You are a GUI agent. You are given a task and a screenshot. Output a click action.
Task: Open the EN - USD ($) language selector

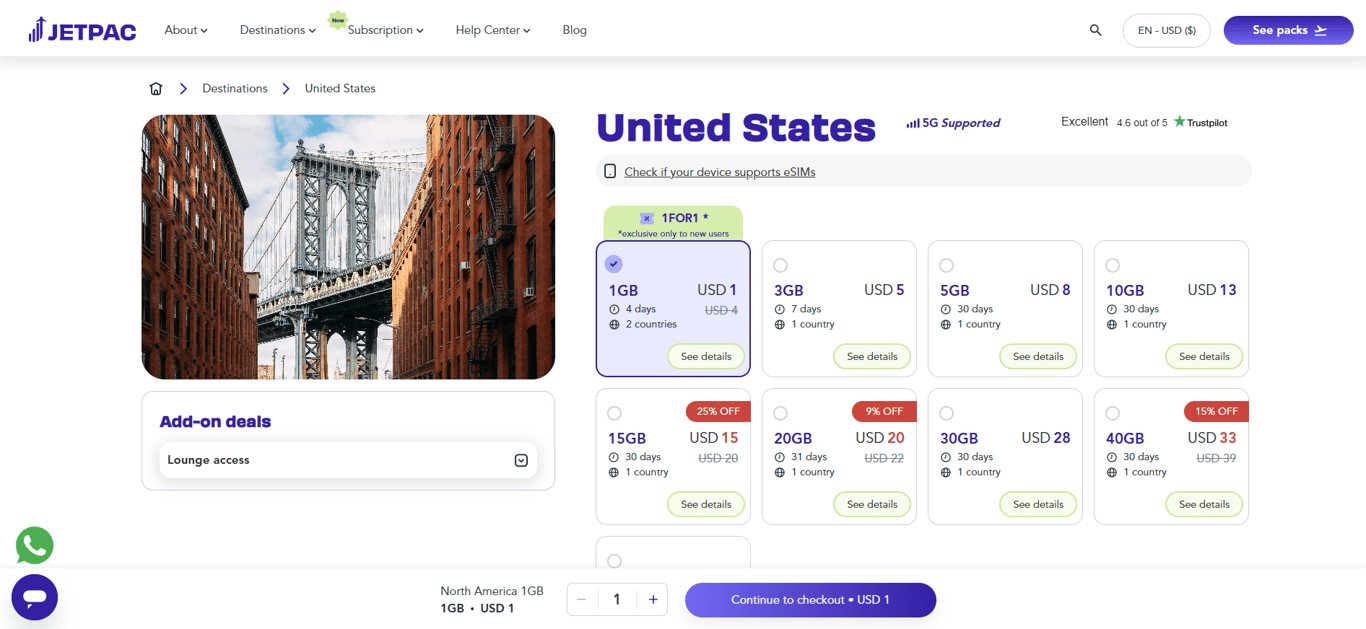1166,30
